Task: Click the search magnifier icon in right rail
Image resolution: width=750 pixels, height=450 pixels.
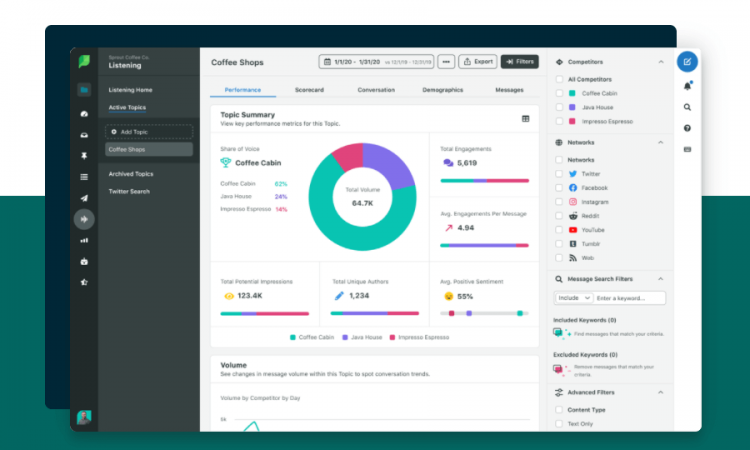Action: click(687, 107)
